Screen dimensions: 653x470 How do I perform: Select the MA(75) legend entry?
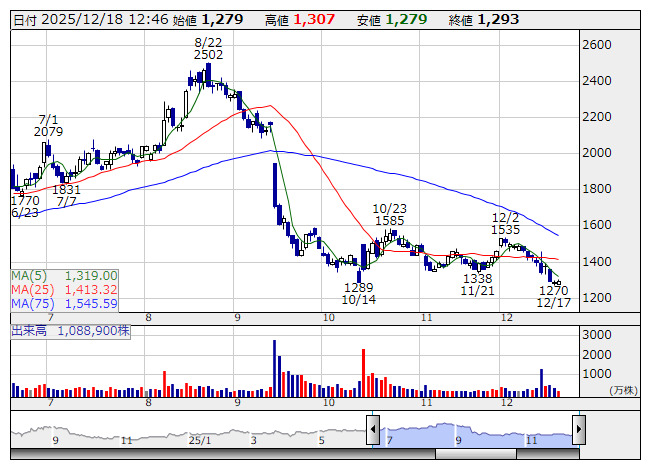click(x=65, y=303)
